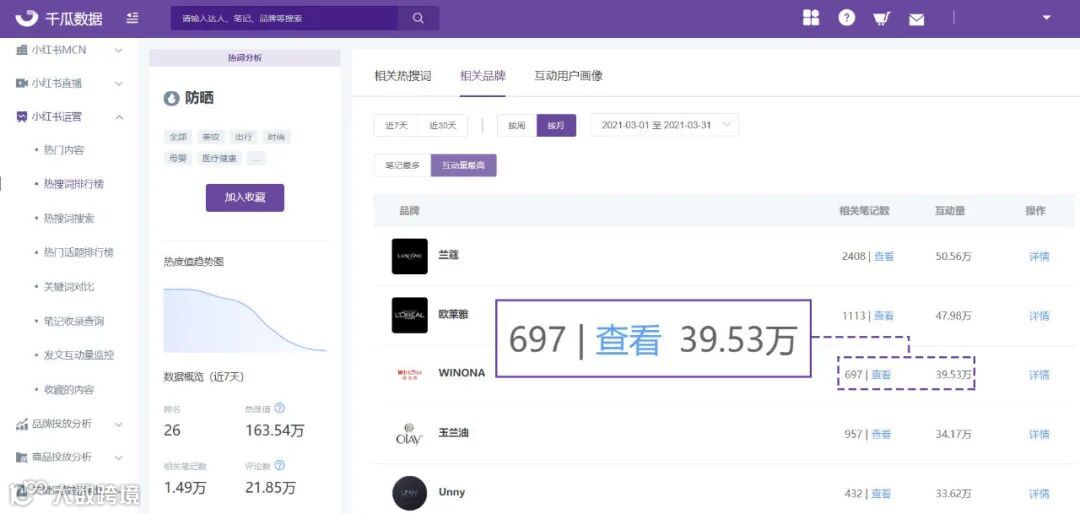Click the Unny brand logo
1080x514 pixels.
410,493
